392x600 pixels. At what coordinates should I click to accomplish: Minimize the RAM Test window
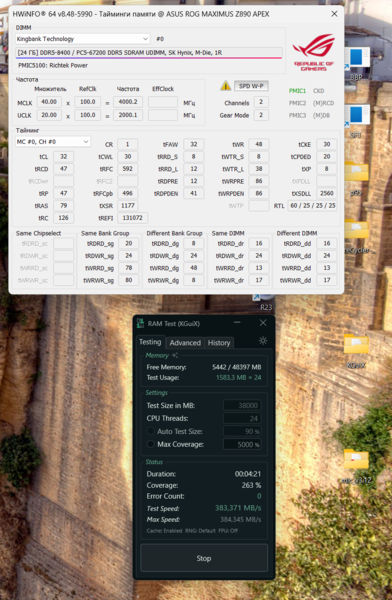click(237, 323)
